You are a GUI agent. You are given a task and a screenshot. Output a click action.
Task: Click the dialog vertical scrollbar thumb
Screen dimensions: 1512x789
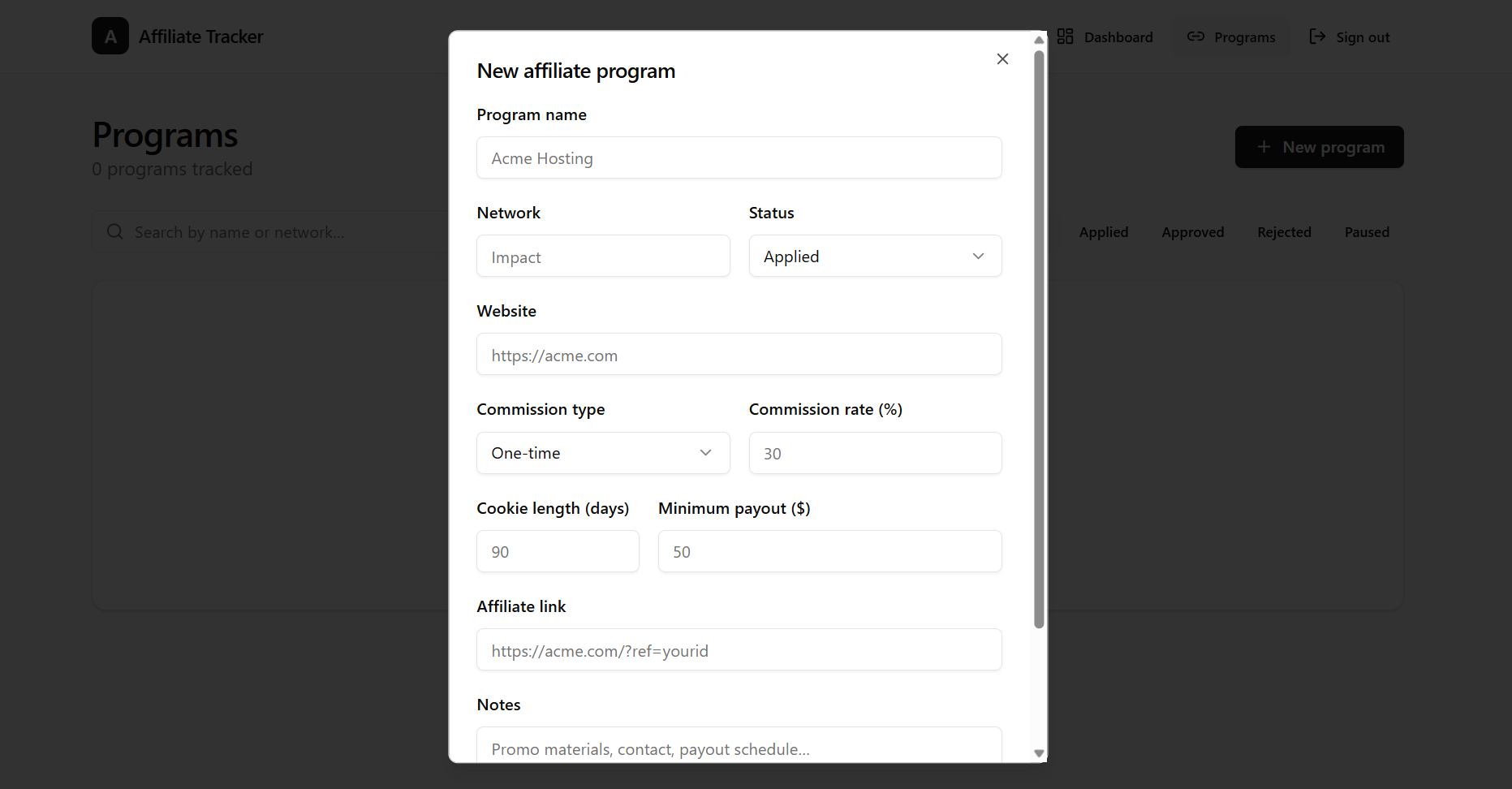(x=1039, y=339)
